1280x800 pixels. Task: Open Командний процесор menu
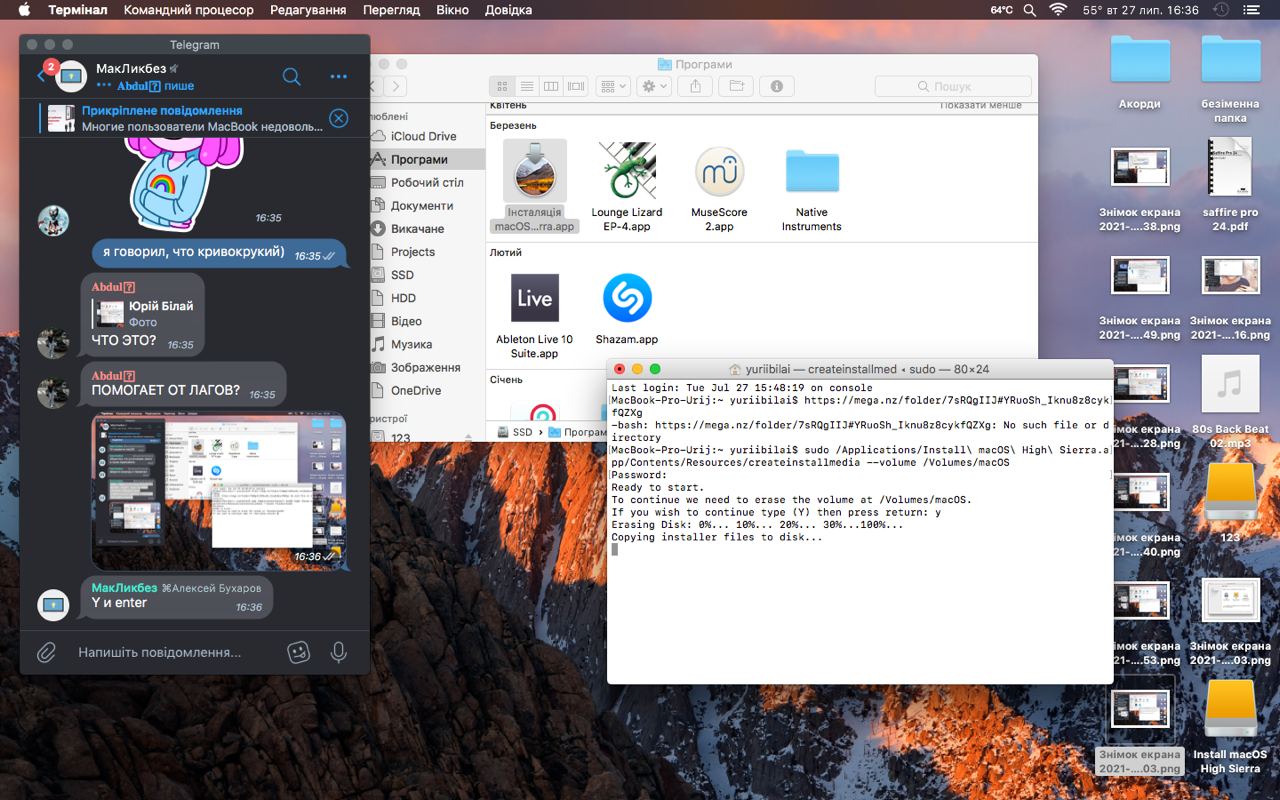[188, 10]
